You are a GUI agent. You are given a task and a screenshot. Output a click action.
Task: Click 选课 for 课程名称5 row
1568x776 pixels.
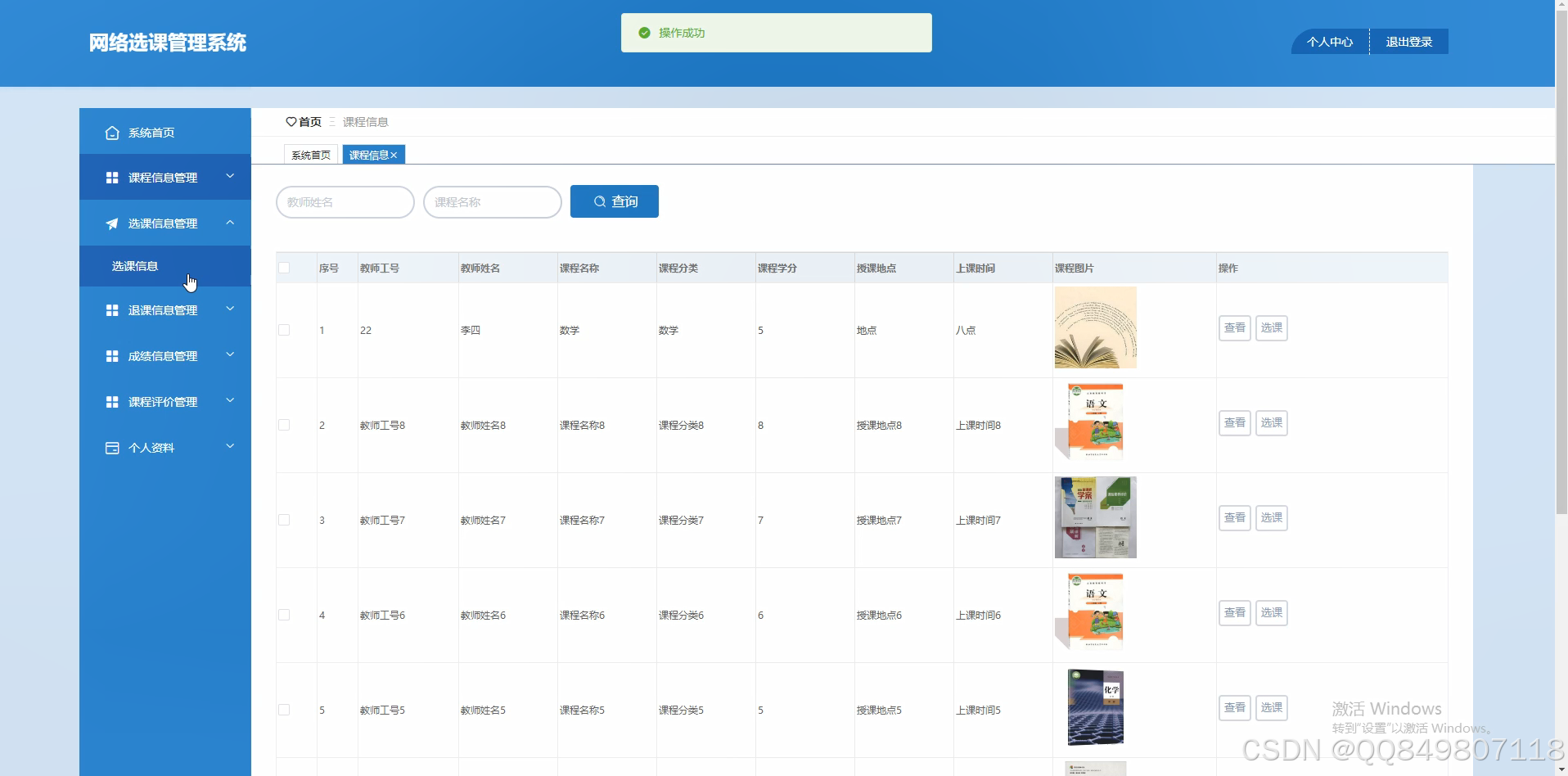[1272, 708]
